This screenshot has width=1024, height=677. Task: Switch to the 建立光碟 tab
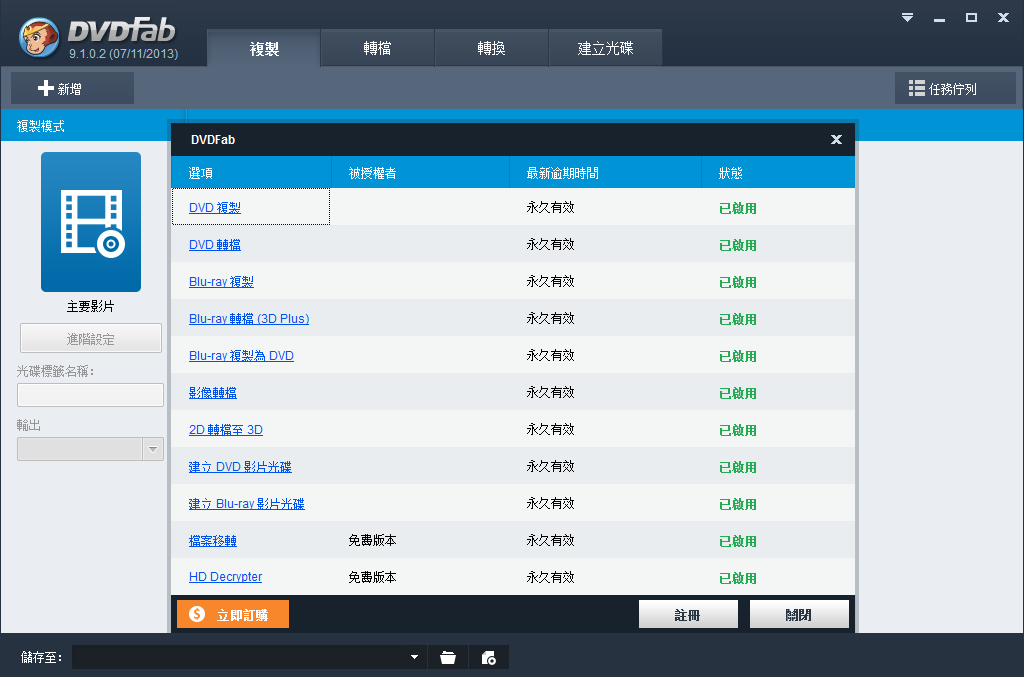coord(605,48)
